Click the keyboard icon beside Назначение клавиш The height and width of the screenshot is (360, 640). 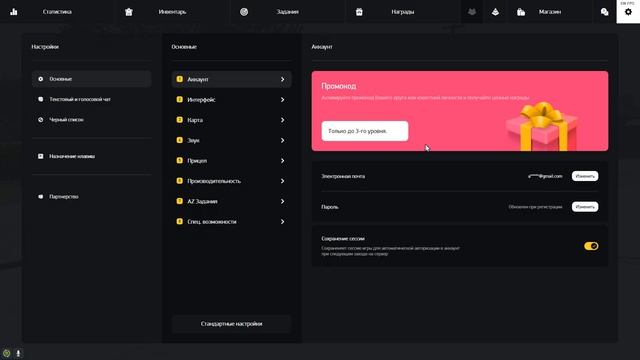tap(40, 156)
